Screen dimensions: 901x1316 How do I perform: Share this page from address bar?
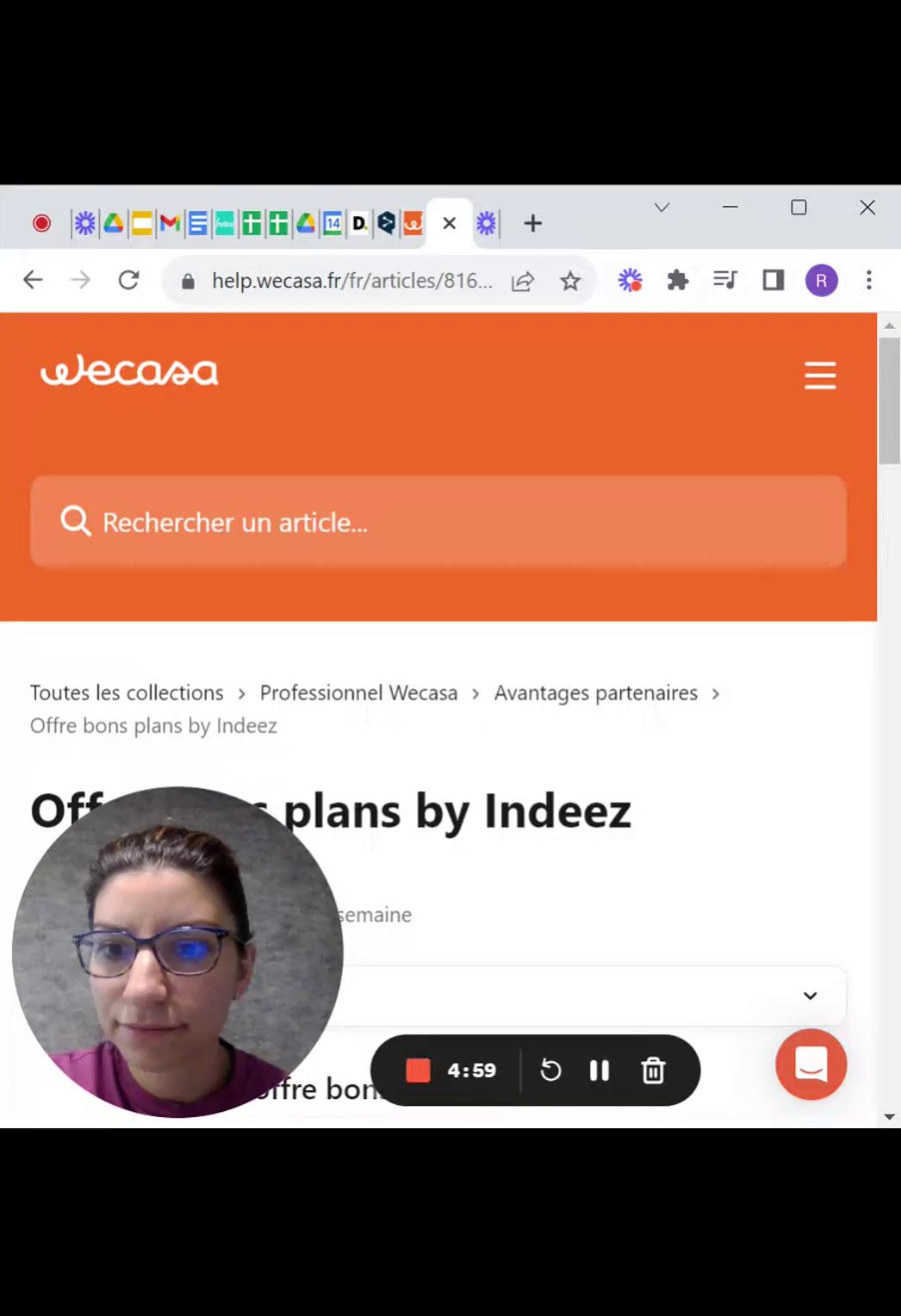tap(523, 281)
